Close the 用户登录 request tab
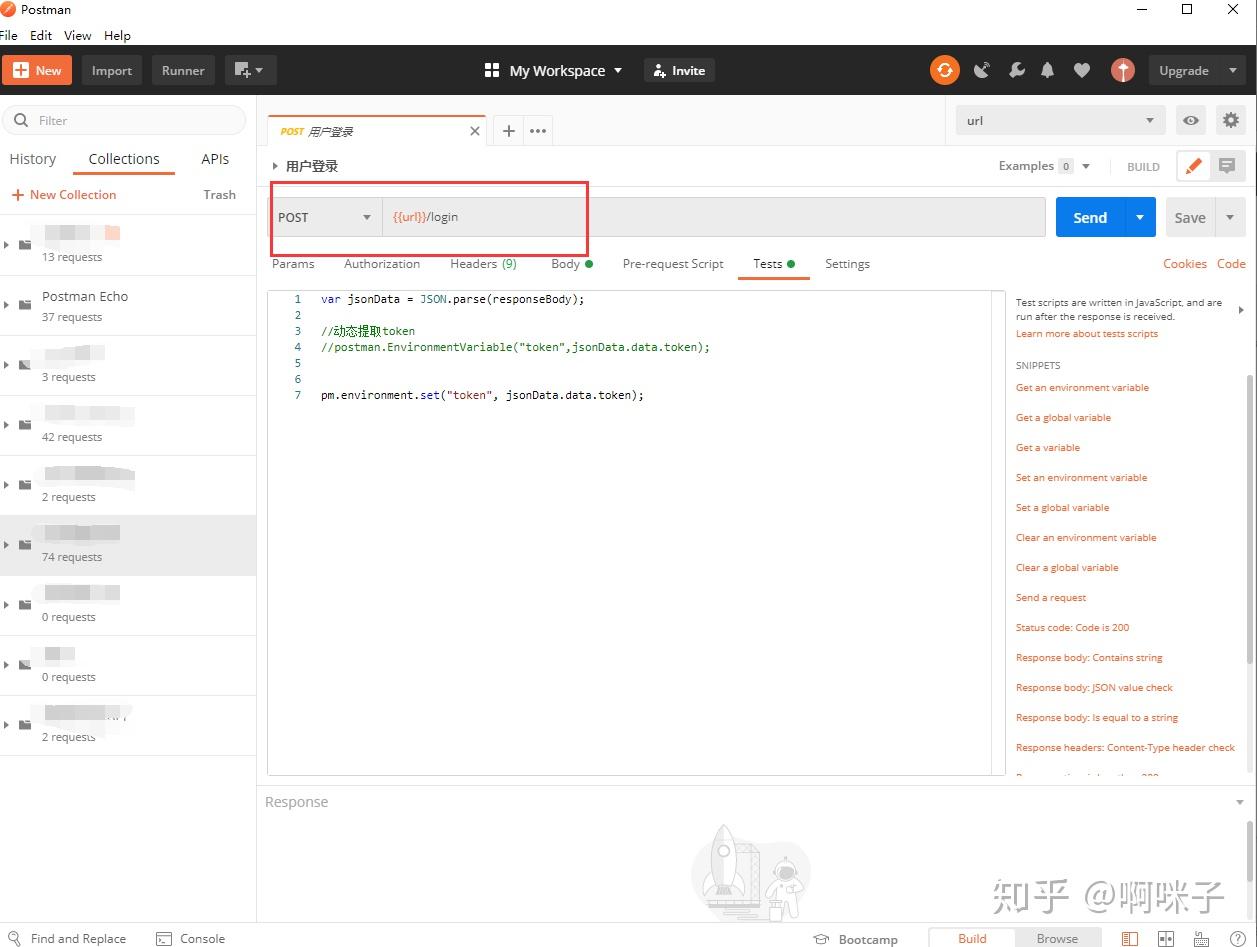 475,131
